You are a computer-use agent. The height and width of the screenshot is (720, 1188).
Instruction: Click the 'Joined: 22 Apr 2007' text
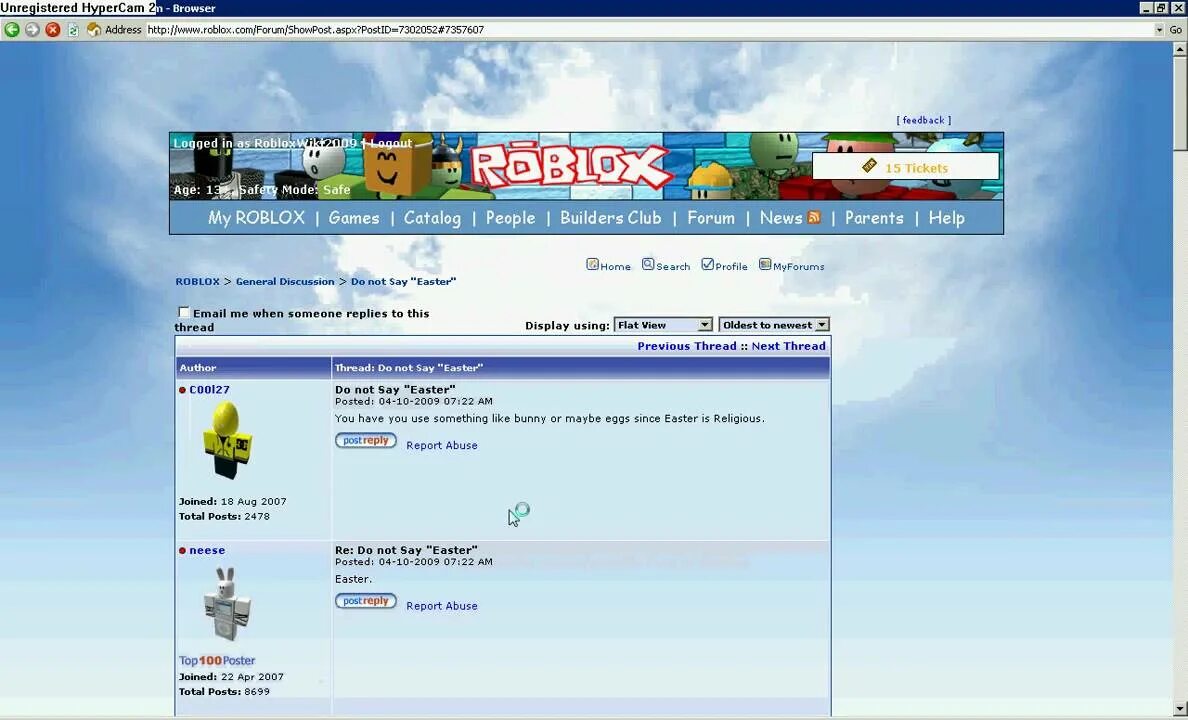(x=231, y=678)
